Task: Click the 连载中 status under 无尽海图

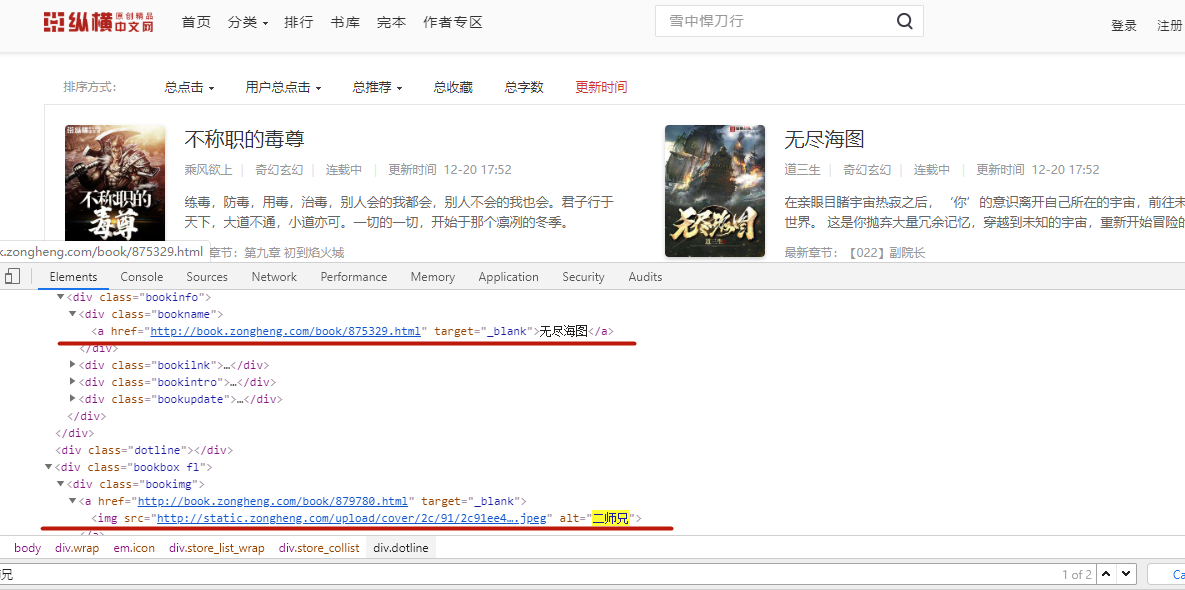Action: 932,170
